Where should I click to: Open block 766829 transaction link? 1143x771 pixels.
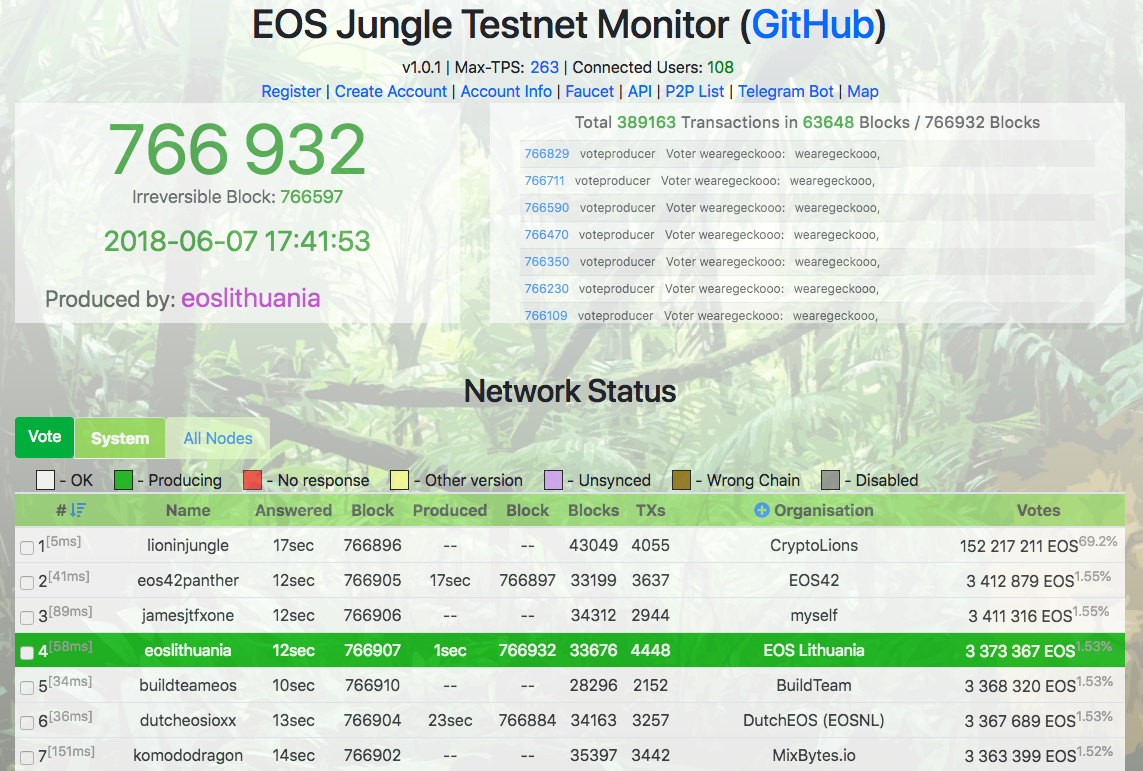point(547,154)
